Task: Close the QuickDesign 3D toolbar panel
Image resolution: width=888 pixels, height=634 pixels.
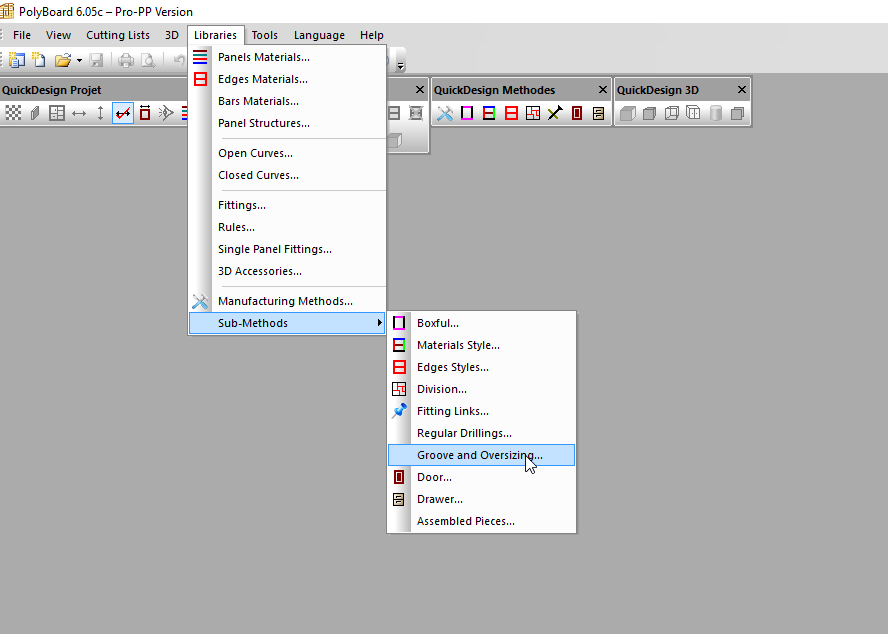Action: pos(742,90)
